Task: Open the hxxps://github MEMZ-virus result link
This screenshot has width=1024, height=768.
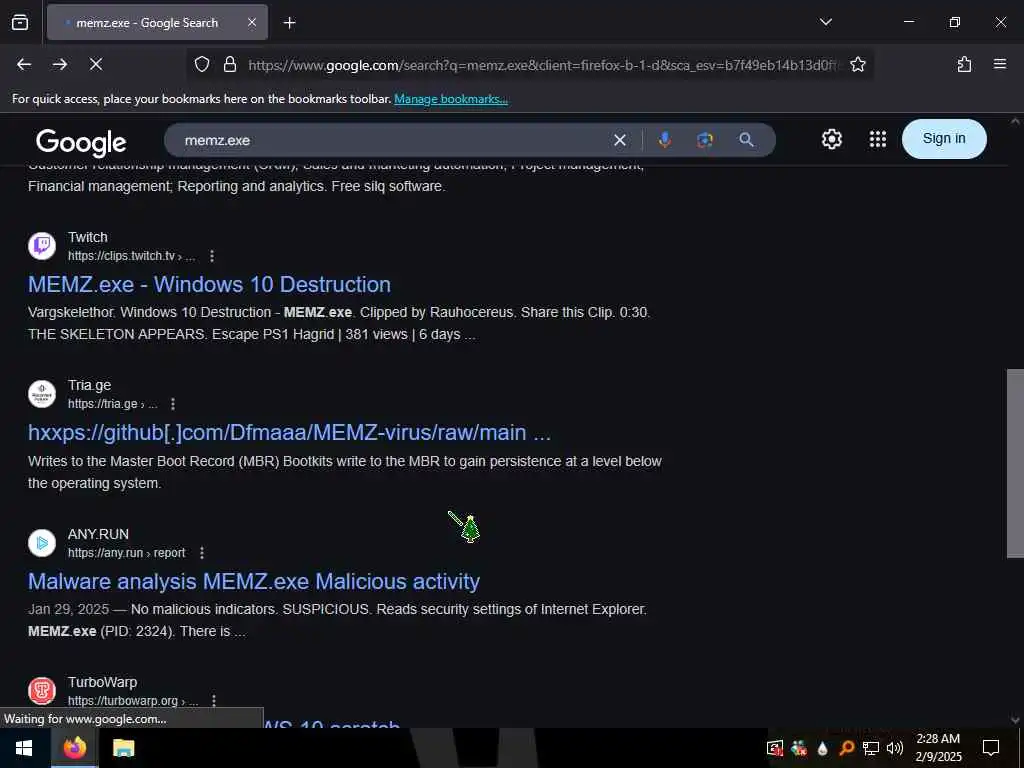Action: tap(289, 433)
